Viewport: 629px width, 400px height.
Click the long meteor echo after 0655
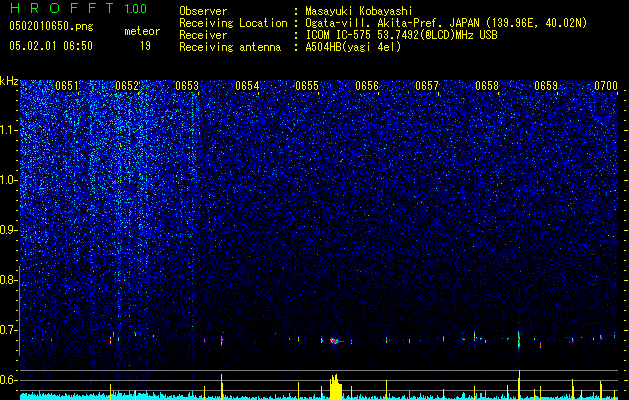[336, 341]
